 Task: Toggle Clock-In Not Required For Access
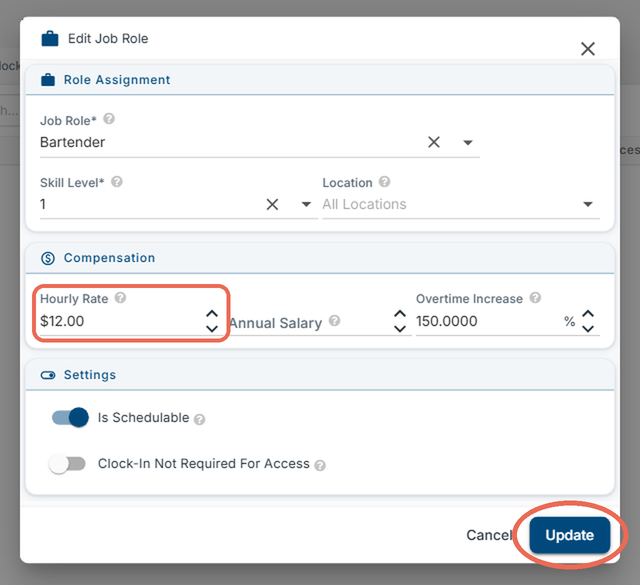[67, 464]
